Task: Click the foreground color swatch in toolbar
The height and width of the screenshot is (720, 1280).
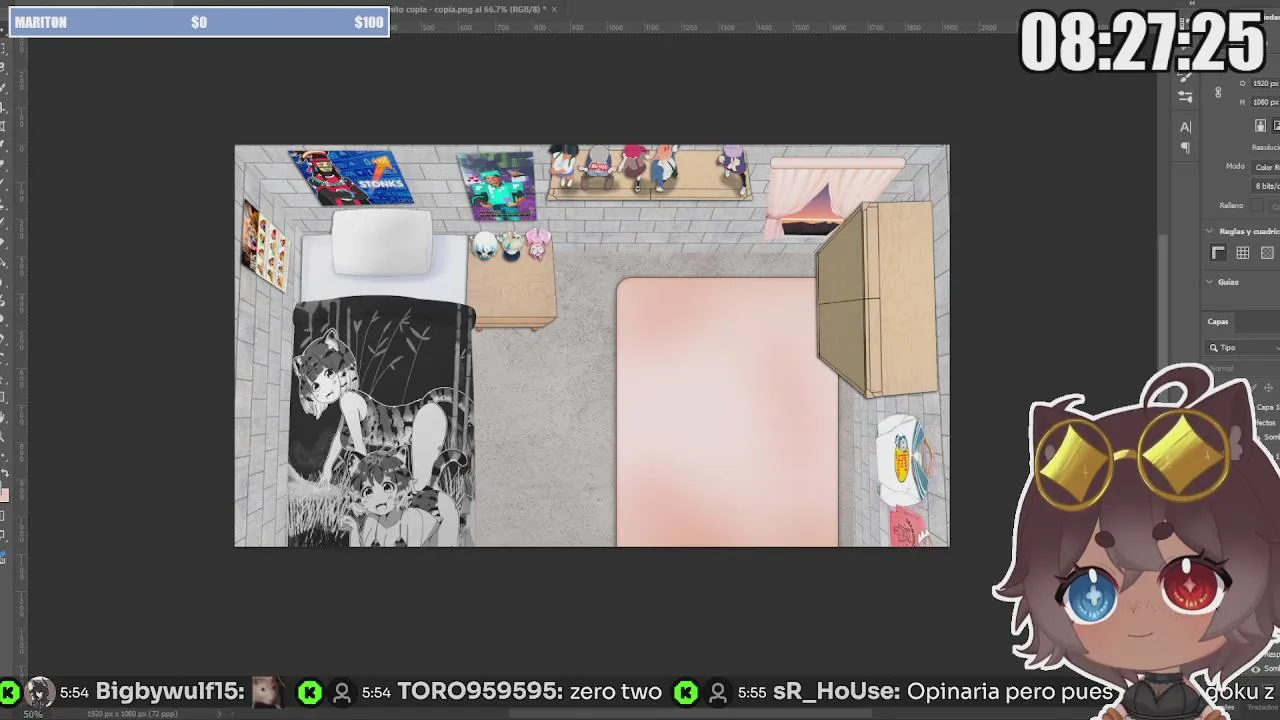Action: coord(4,493)
